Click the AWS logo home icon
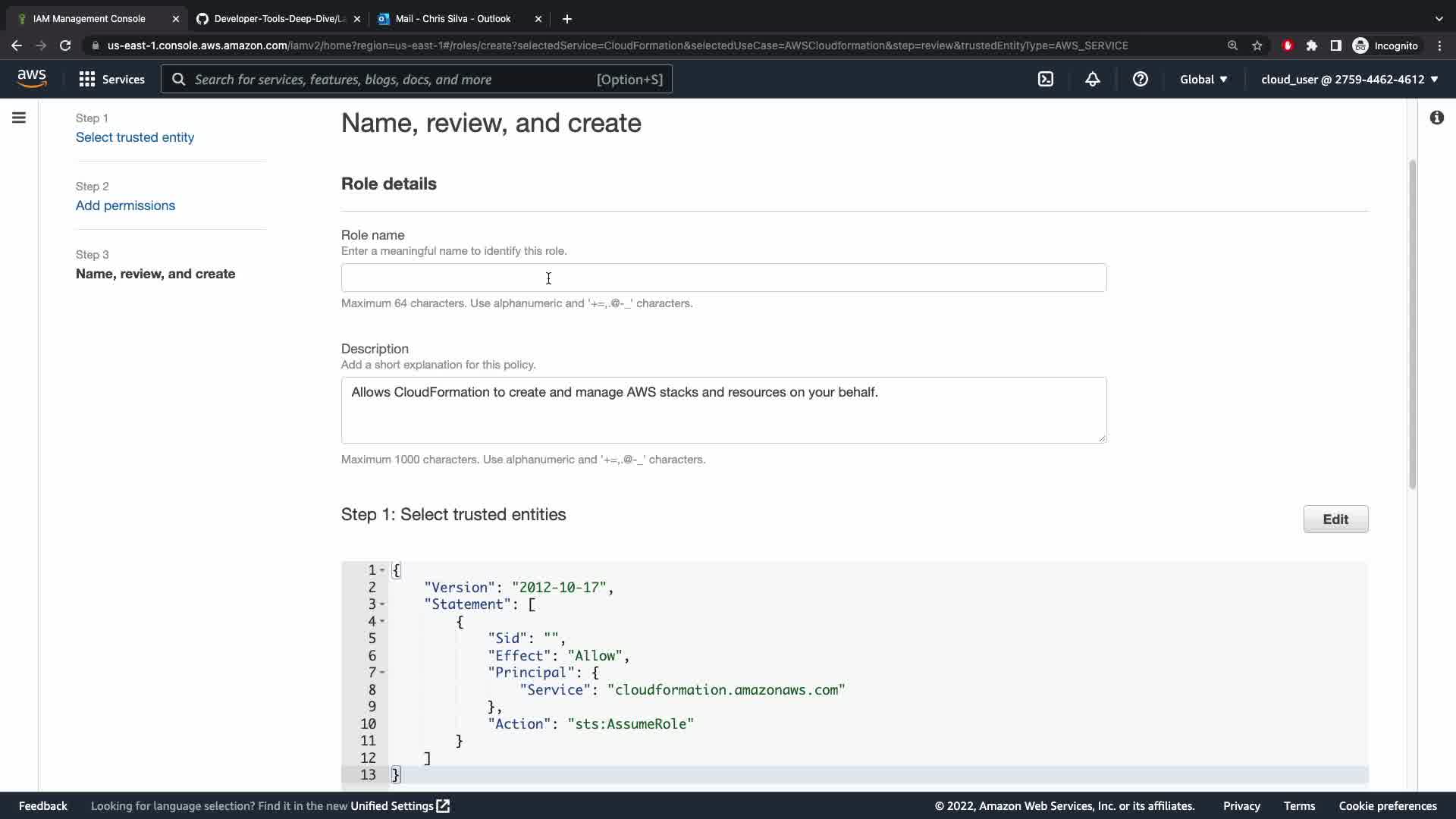 coord(32,79)
